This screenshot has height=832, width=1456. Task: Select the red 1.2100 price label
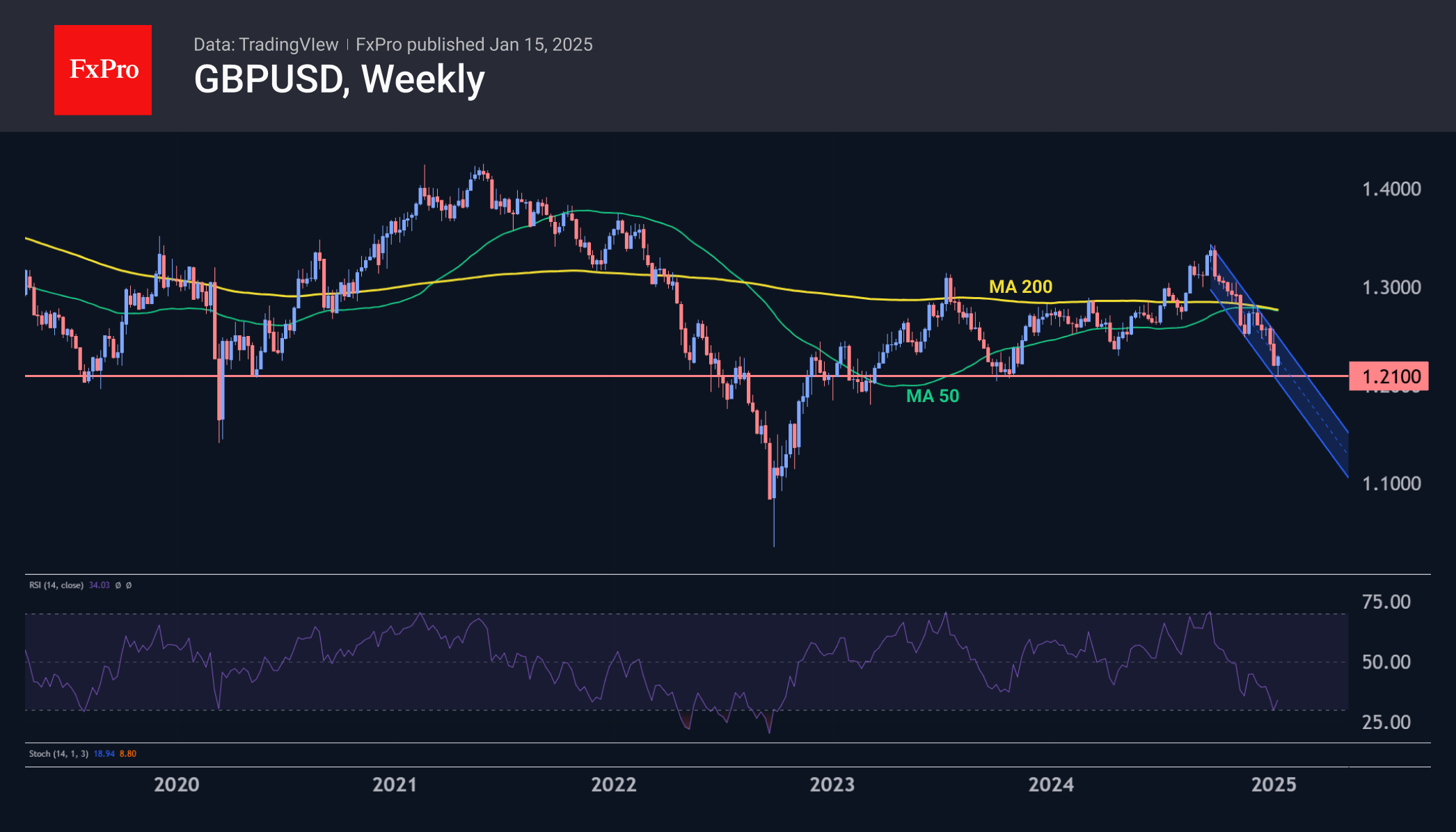[x=1388, y=376]
